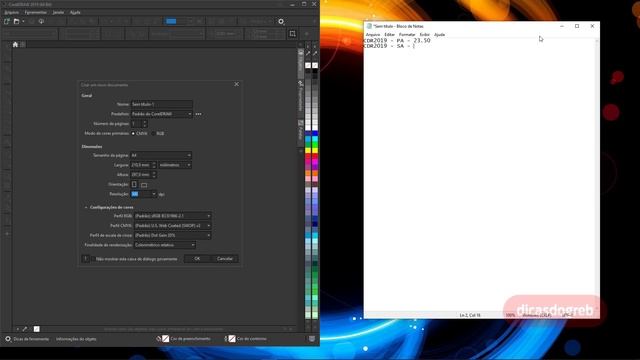
Task: Click the 'Cor do contorno' label
Action: (x=251, y=338)
